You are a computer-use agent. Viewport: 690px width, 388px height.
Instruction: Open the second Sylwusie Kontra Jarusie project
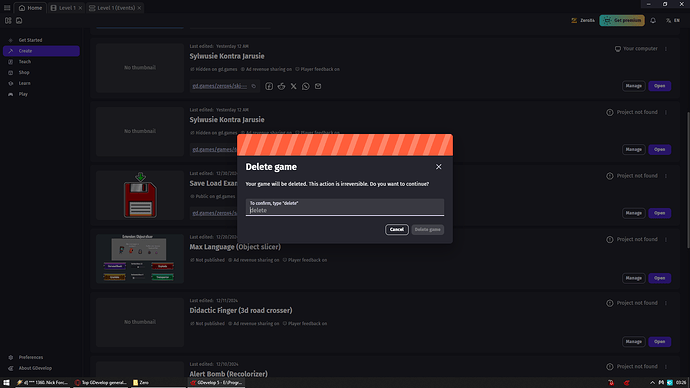click(659, 150)
